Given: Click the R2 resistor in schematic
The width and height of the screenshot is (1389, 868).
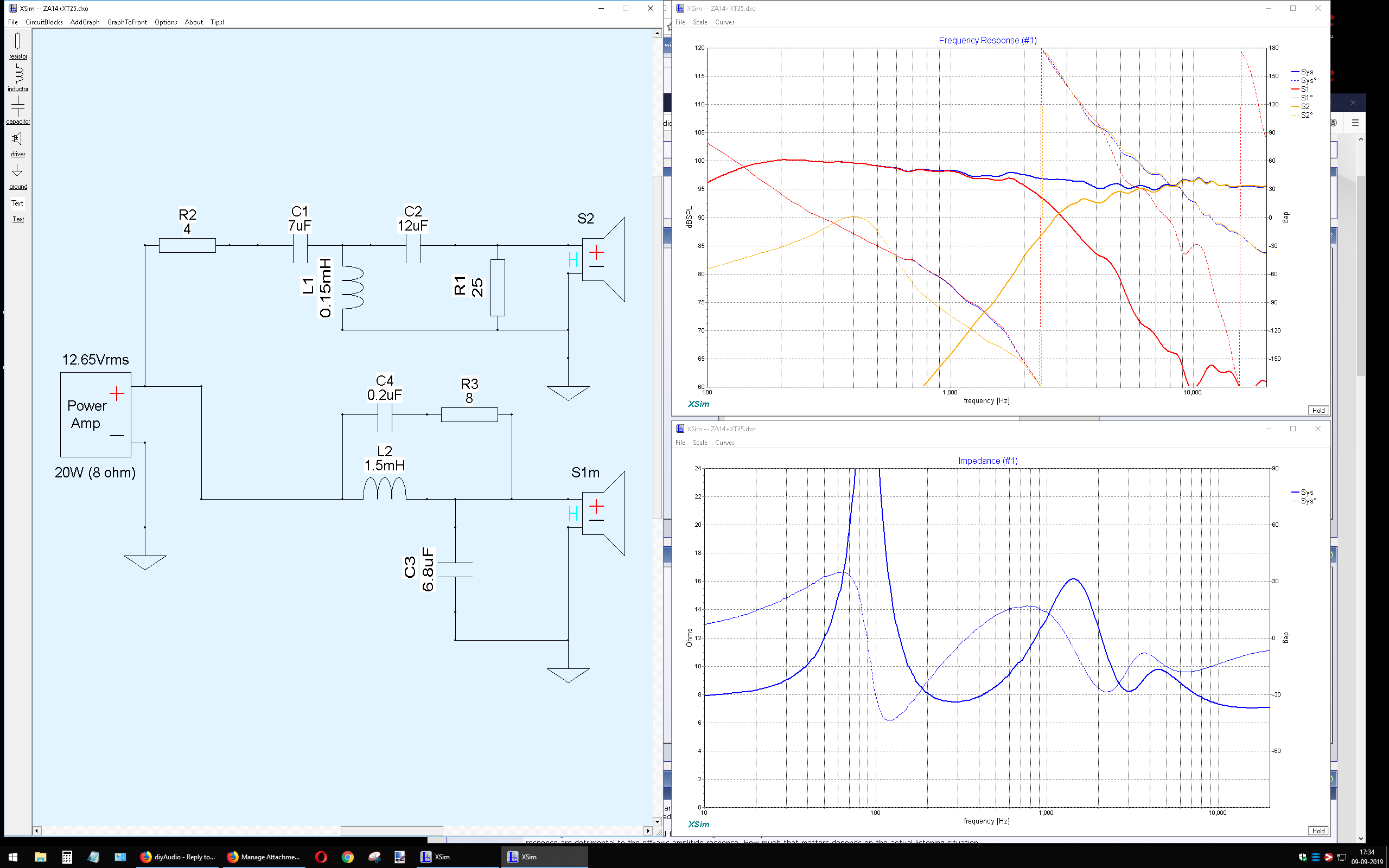Looking at the screenshot, I should click(187, 245).
